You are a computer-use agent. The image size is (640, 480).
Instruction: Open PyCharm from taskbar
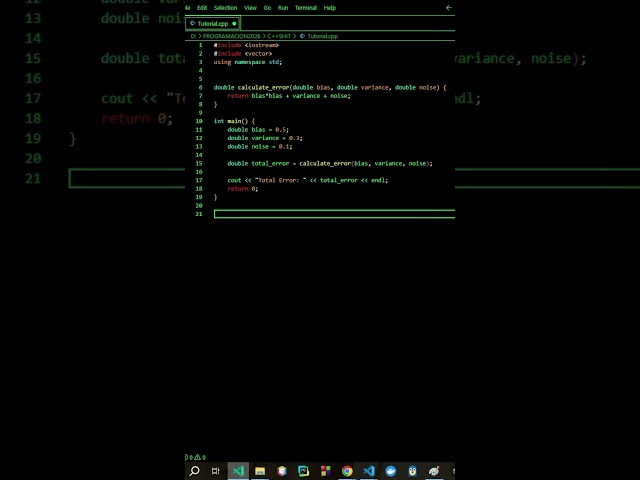[x=304, y=471]
